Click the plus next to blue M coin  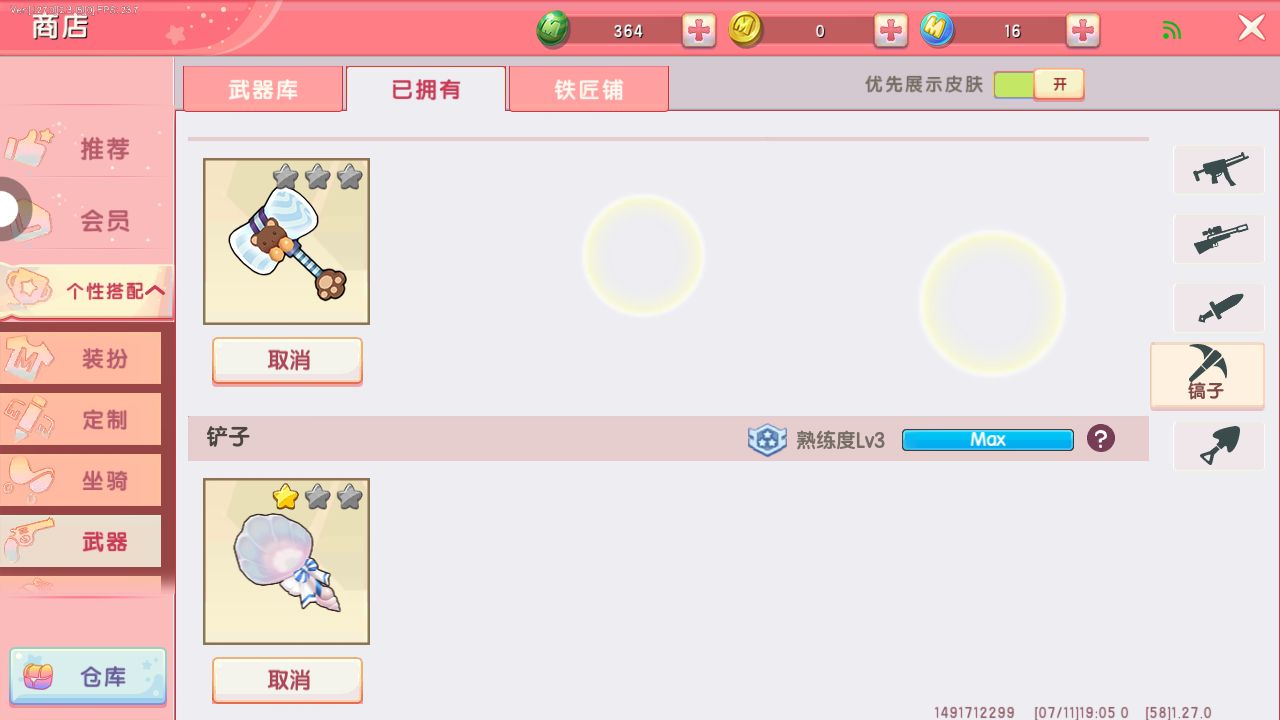[1083, 31]
